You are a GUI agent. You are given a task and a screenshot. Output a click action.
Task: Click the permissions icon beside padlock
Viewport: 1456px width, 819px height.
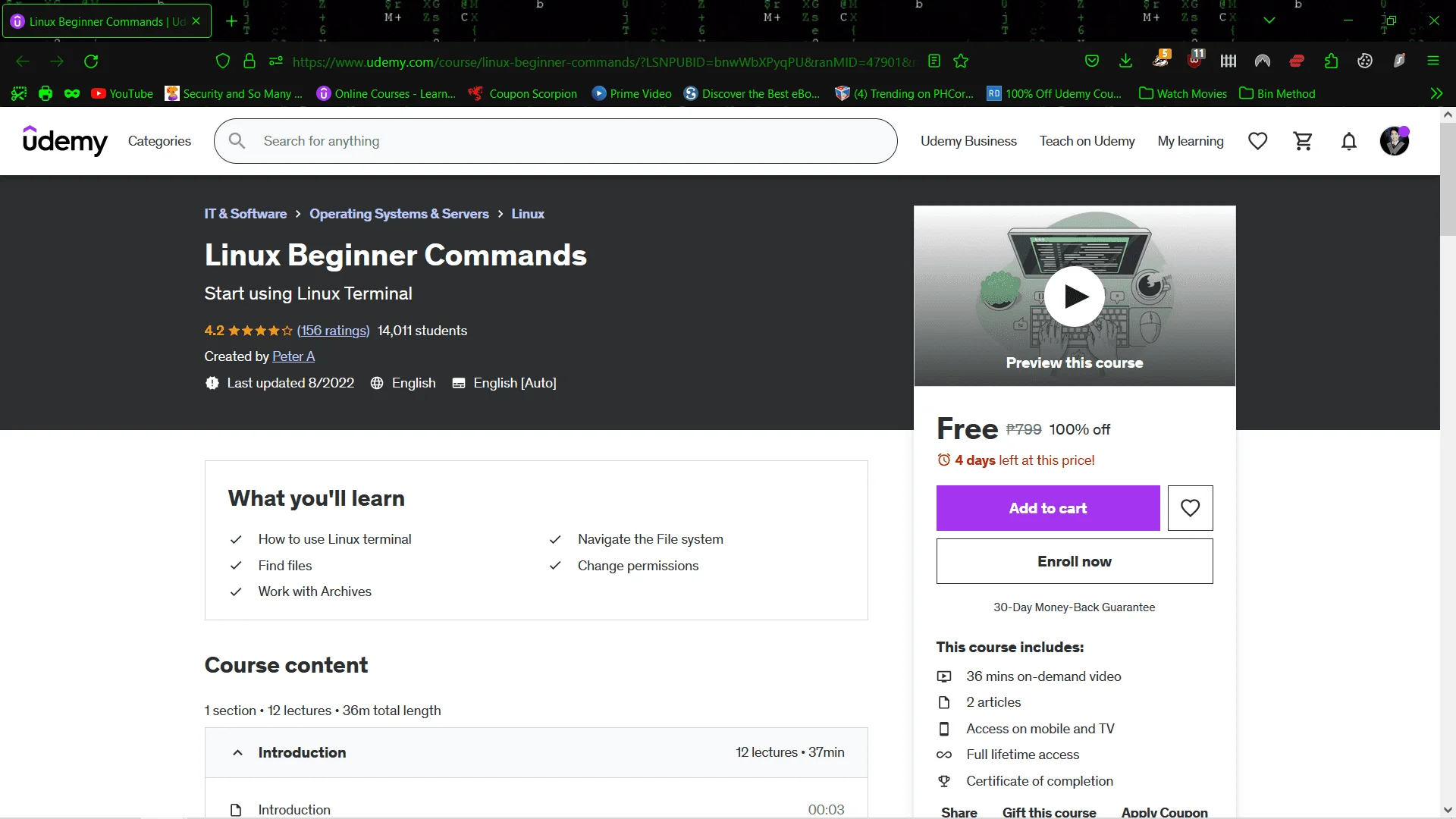pyautogui.click(x=276, y=61)
